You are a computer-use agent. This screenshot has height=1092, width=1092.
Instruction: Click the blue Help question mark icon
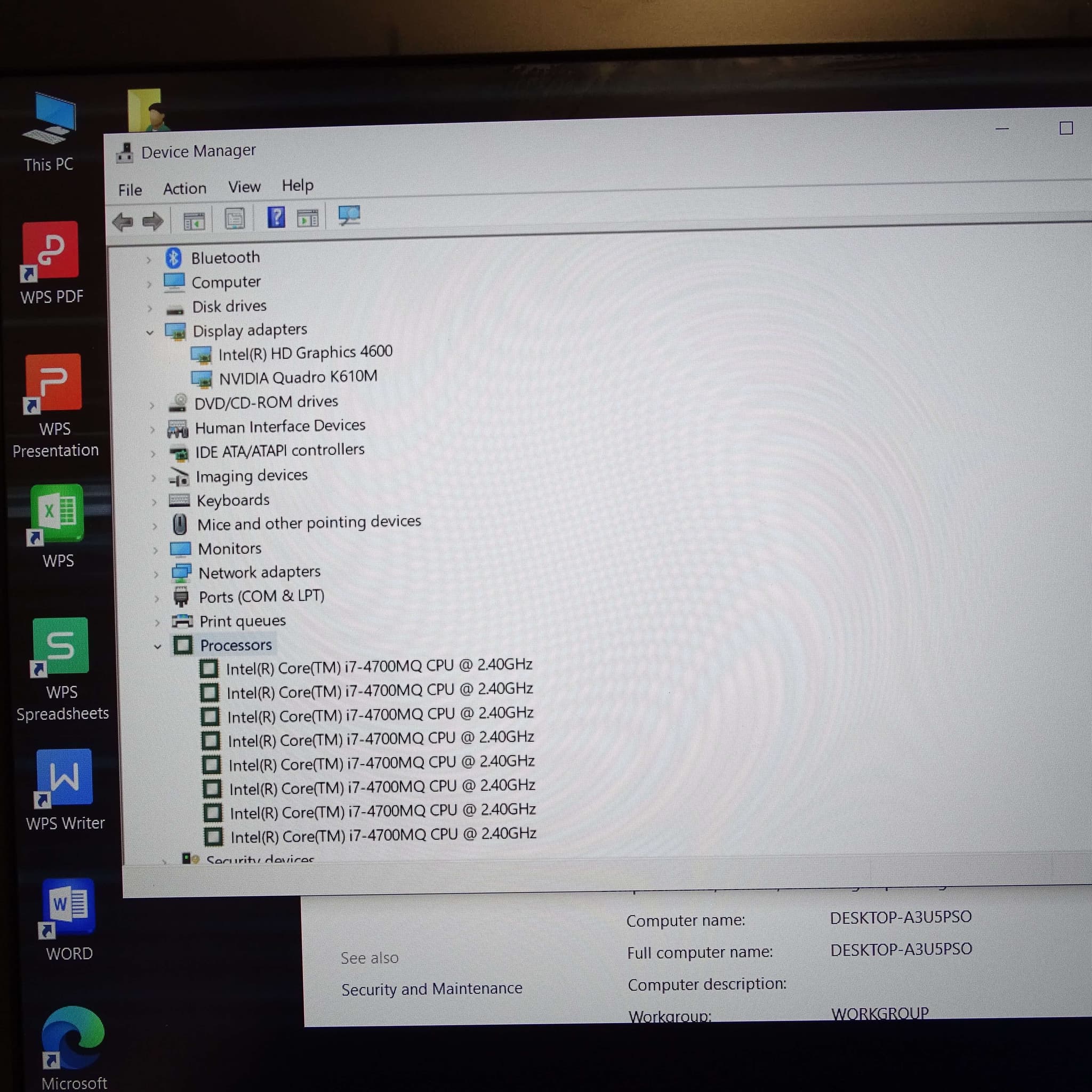click(276, 218)
